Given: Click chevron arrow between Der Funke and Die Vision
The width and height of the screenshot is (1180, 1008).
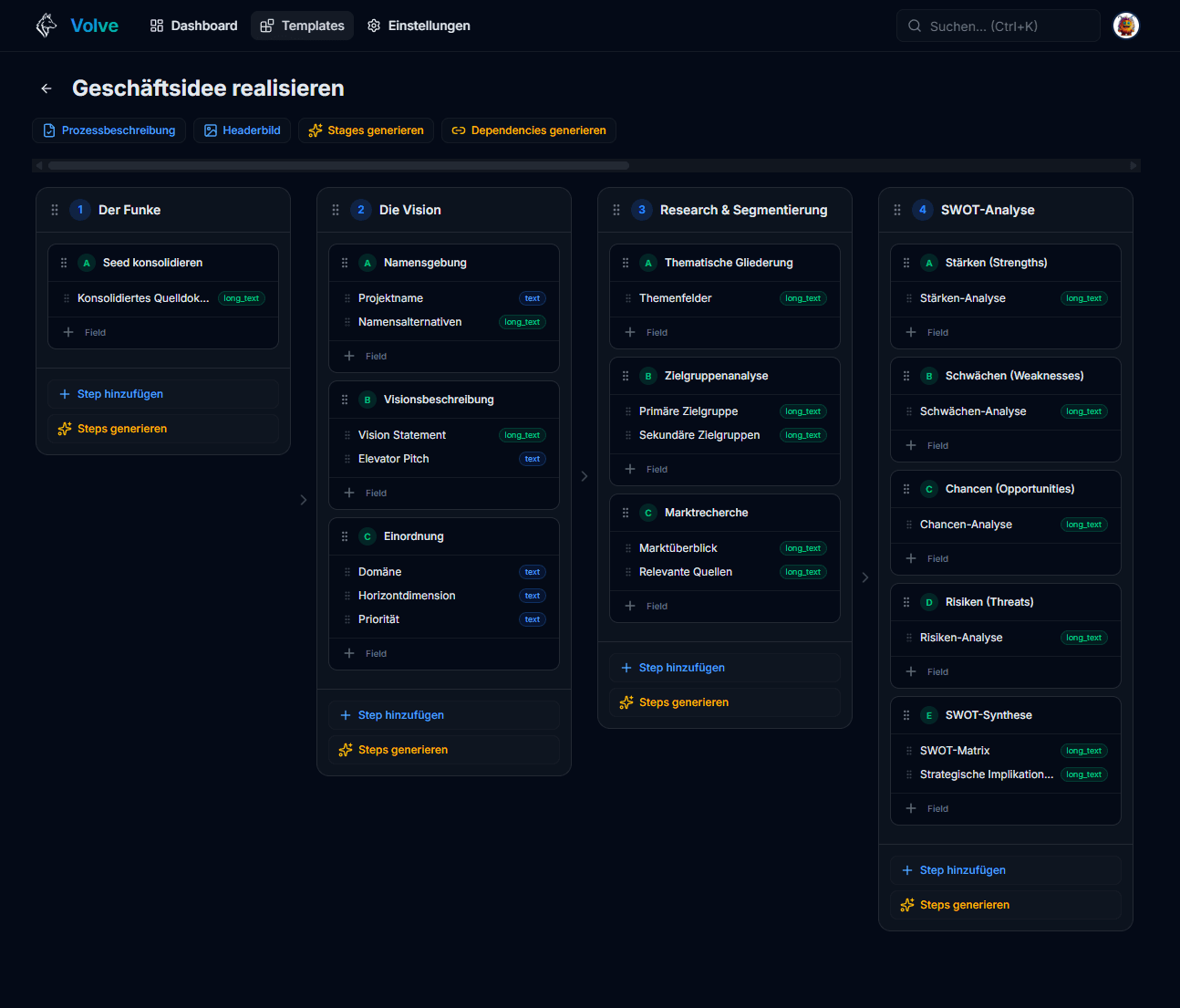Looking at the screenshot, I should tap(304, 500).
